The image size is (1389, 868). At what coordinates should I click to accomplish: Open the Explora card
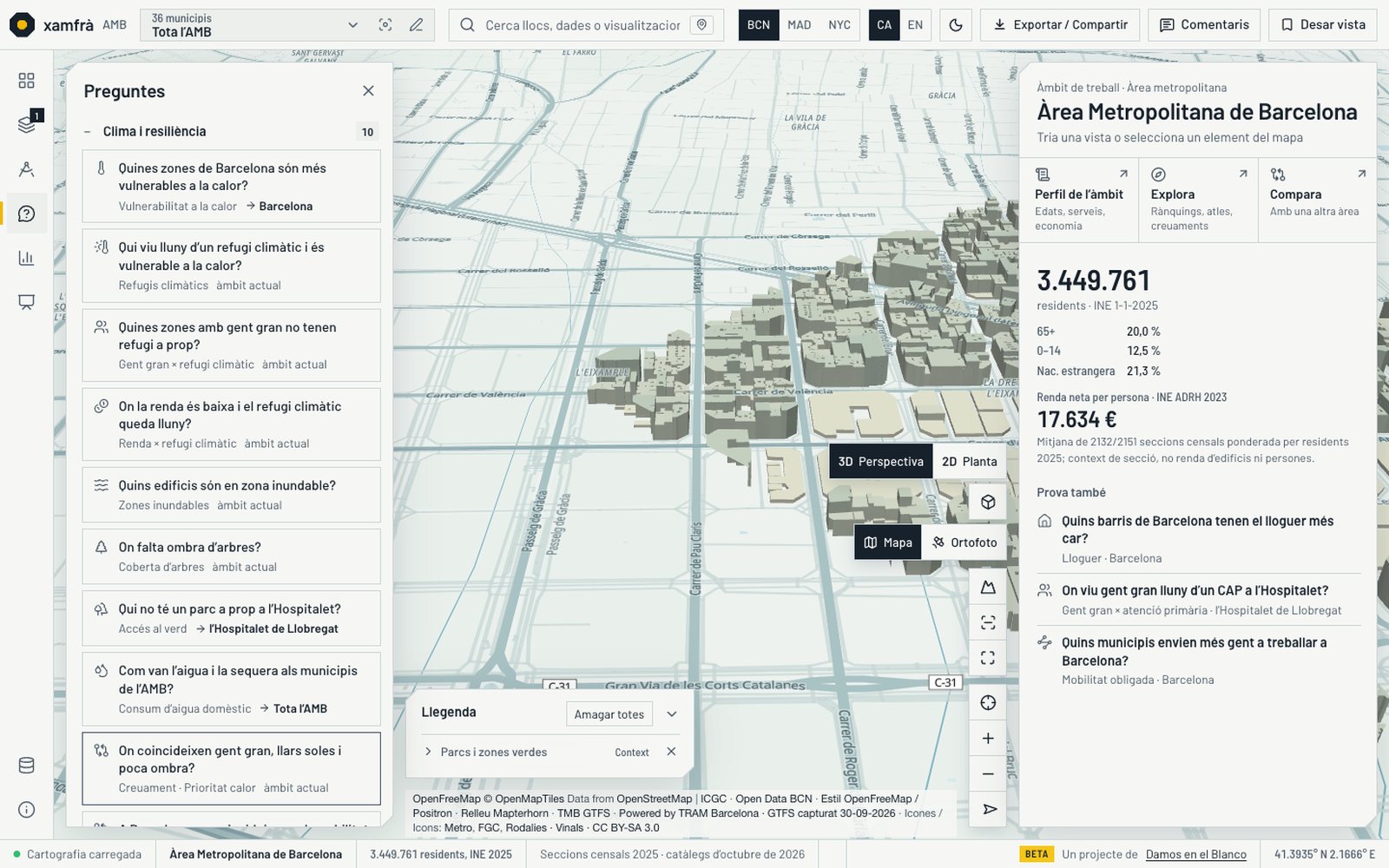pos(1199,200)
